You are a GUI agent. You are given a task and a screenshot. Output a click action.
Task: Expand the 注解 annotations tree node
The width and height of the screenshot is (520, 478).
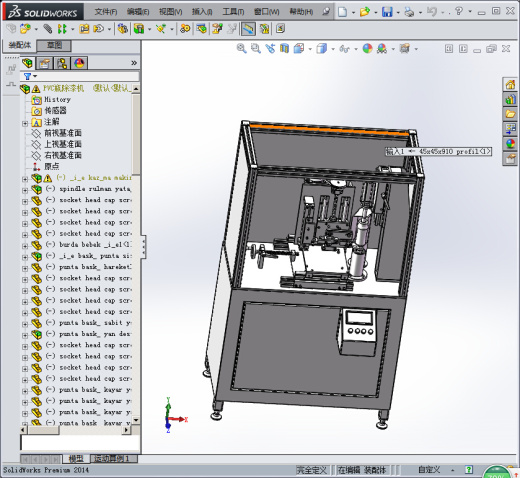[x=25, y=124]
